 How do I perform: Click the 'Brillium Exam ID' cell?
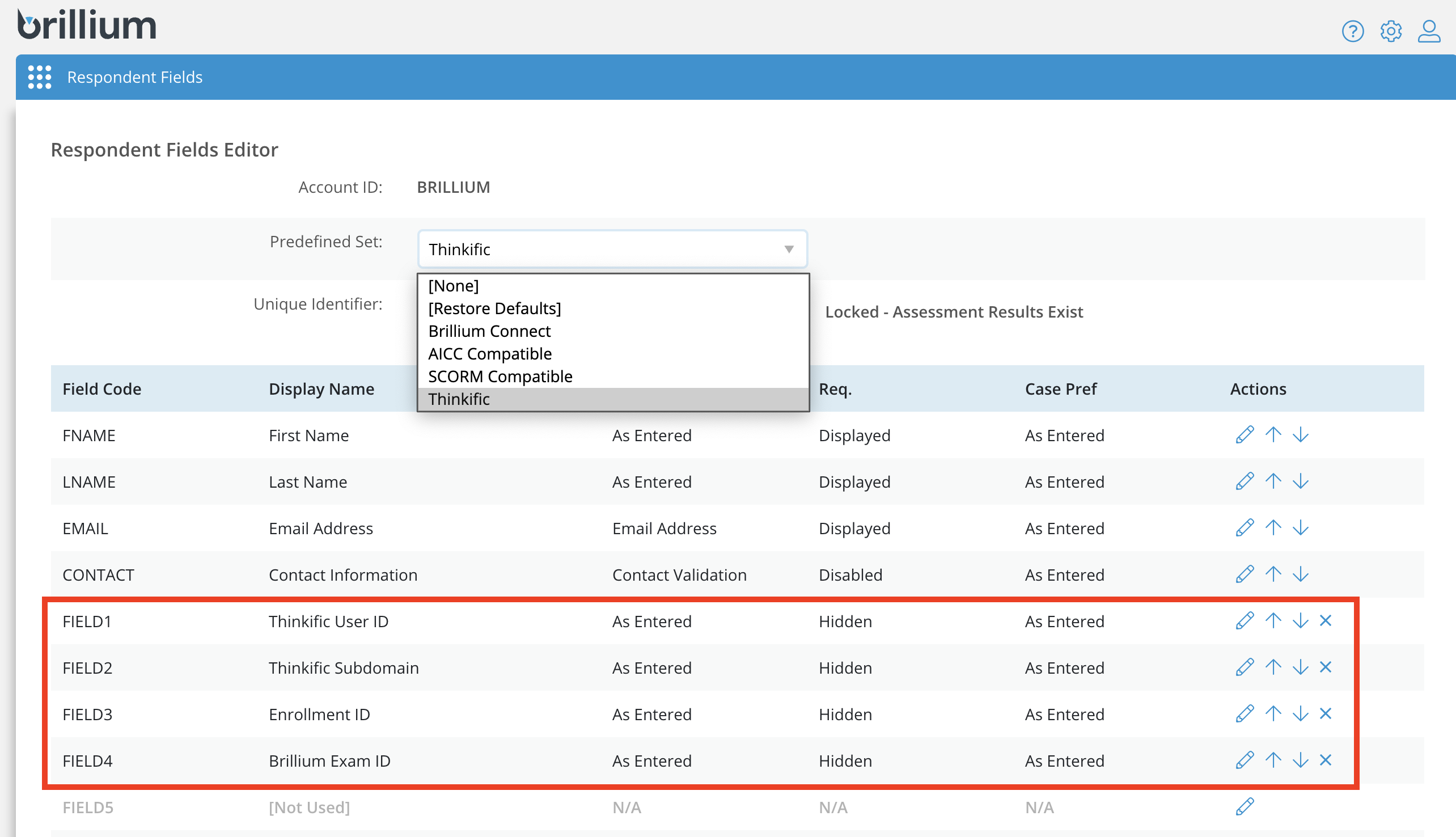coord(329,761)
